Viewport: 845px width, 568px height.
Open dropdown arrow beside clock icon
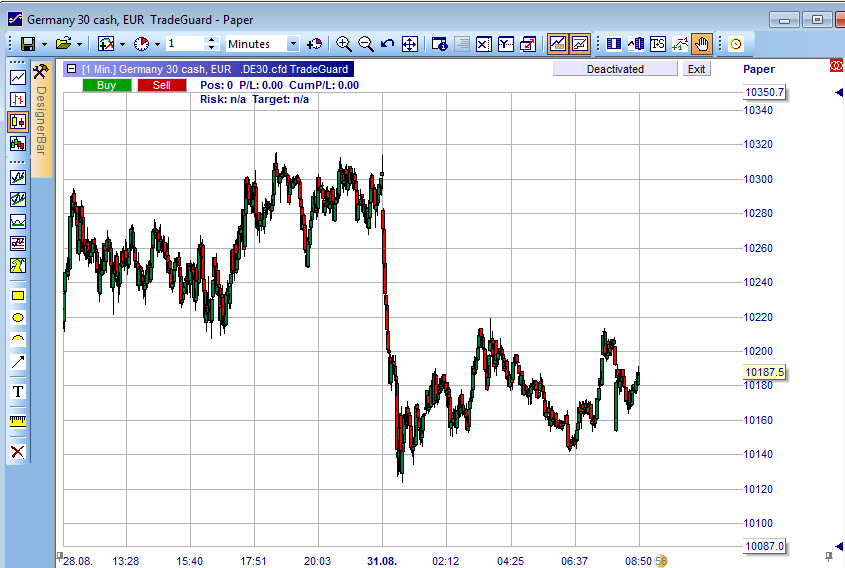click(157, 44)
